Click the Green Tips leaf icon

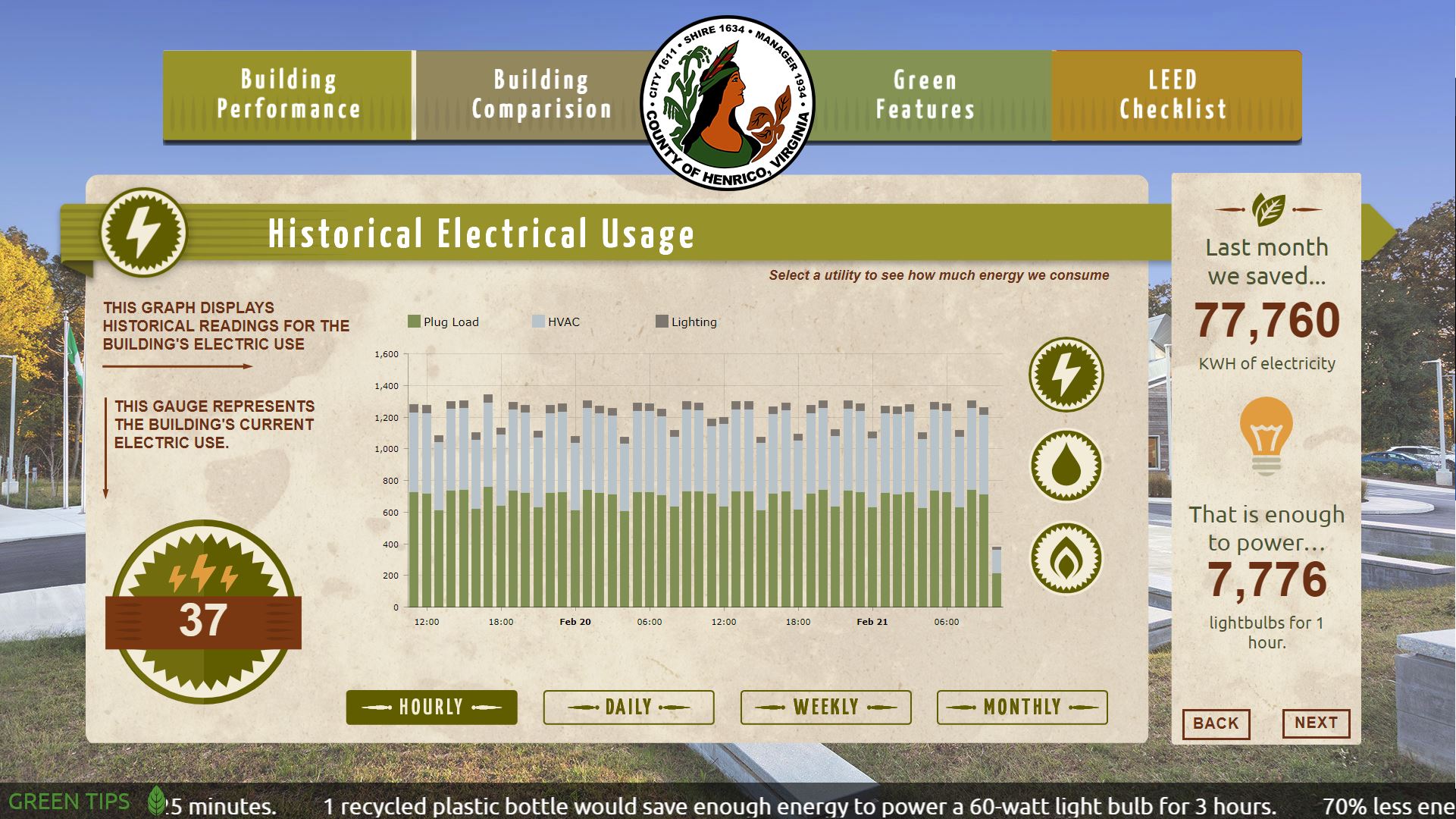156,801
